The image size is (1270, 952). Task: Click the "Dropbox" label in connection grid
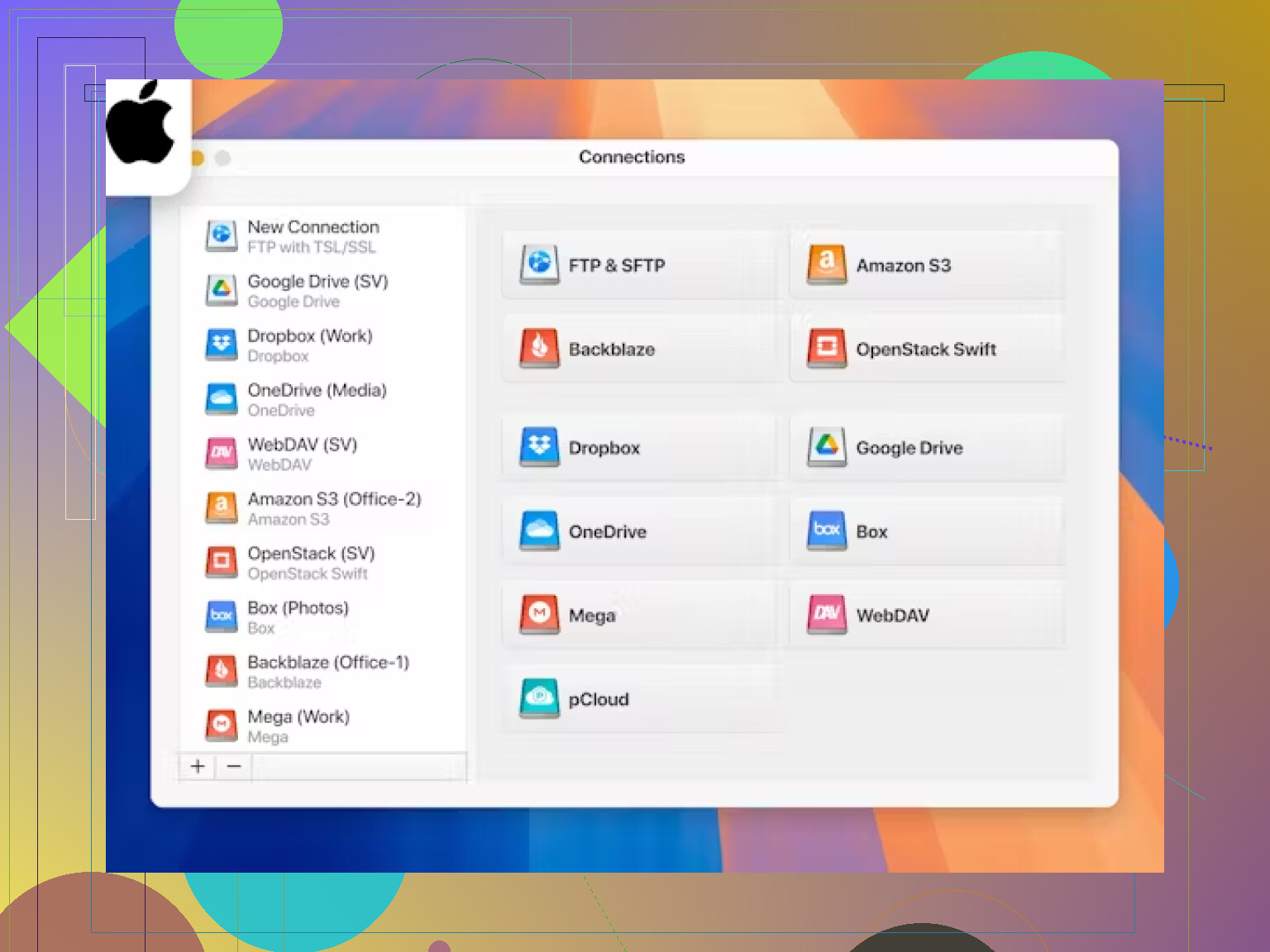click(604, 448)
